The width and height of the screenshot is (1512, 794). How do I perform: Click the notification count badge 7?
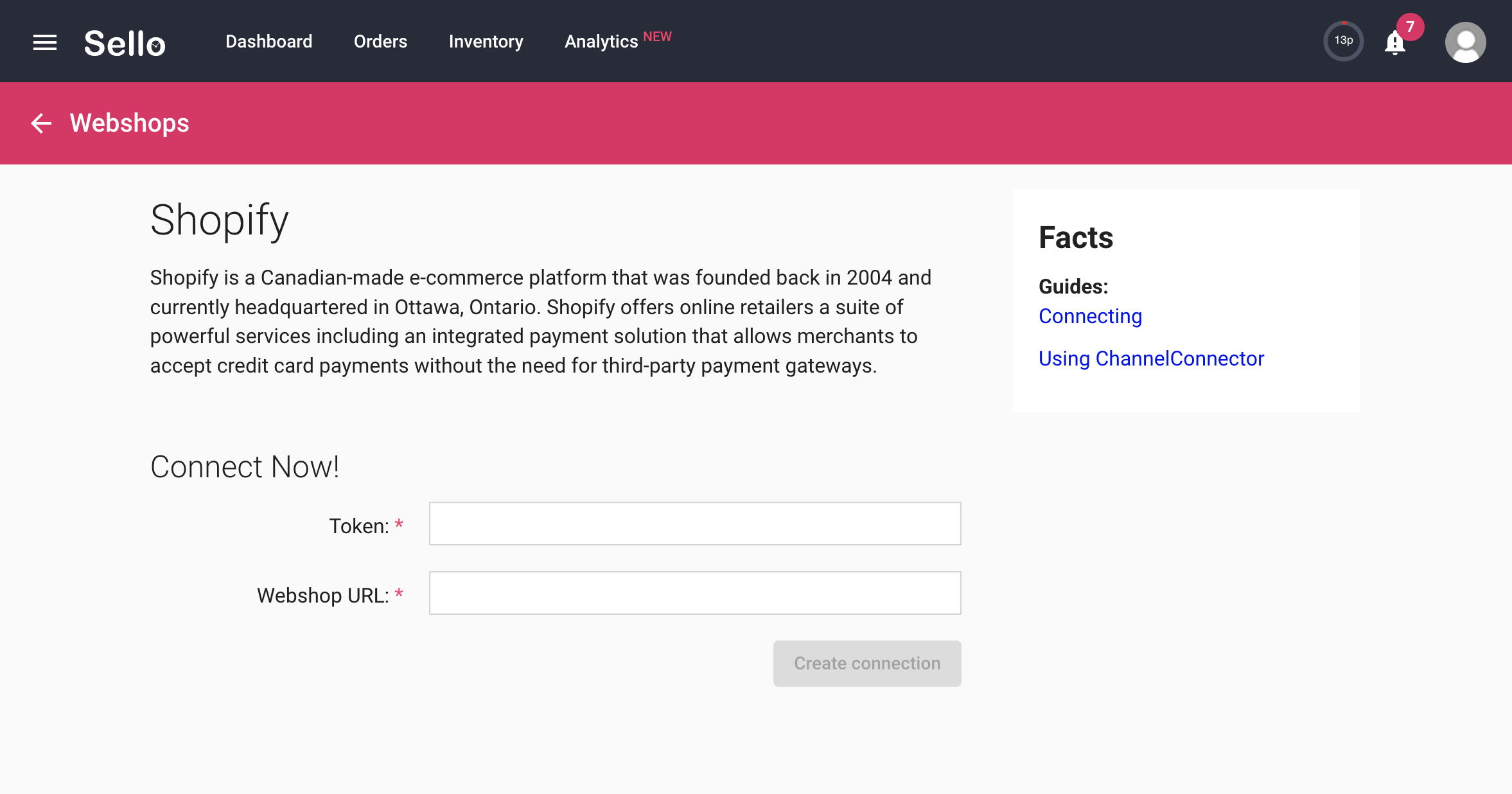[1410, 27]
